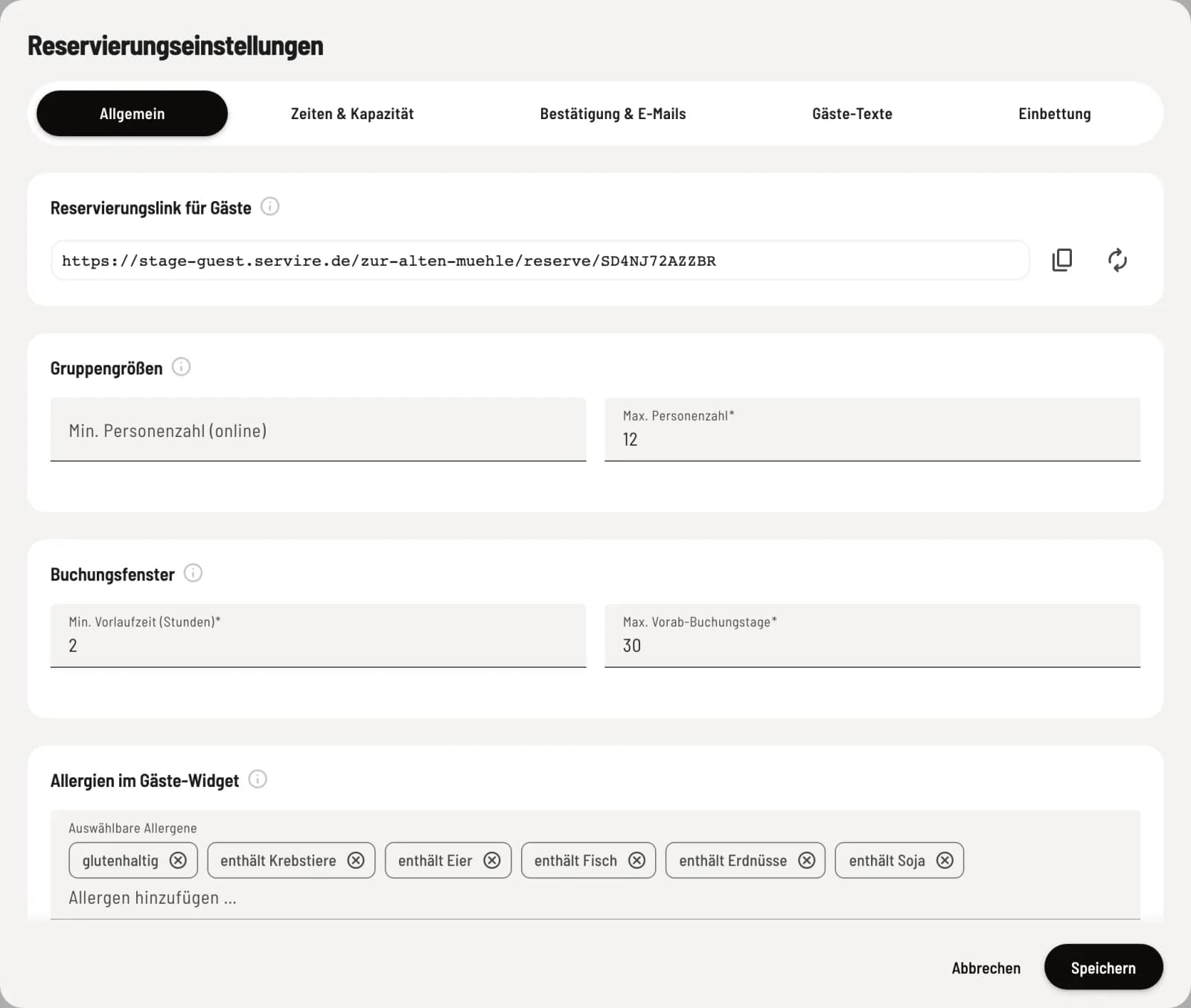This screenshot has height=1008, width=1191.
Task: Click the Allergien im Gäste-Widget title
Action: point(144,780)
